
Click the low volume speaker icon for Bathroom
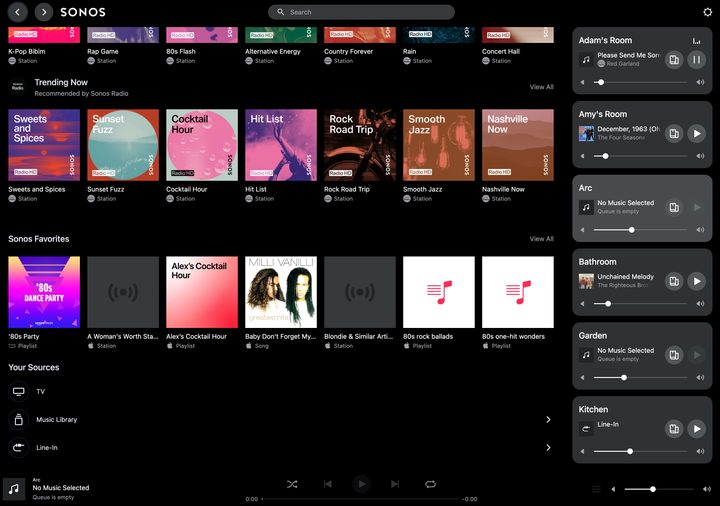583,304
